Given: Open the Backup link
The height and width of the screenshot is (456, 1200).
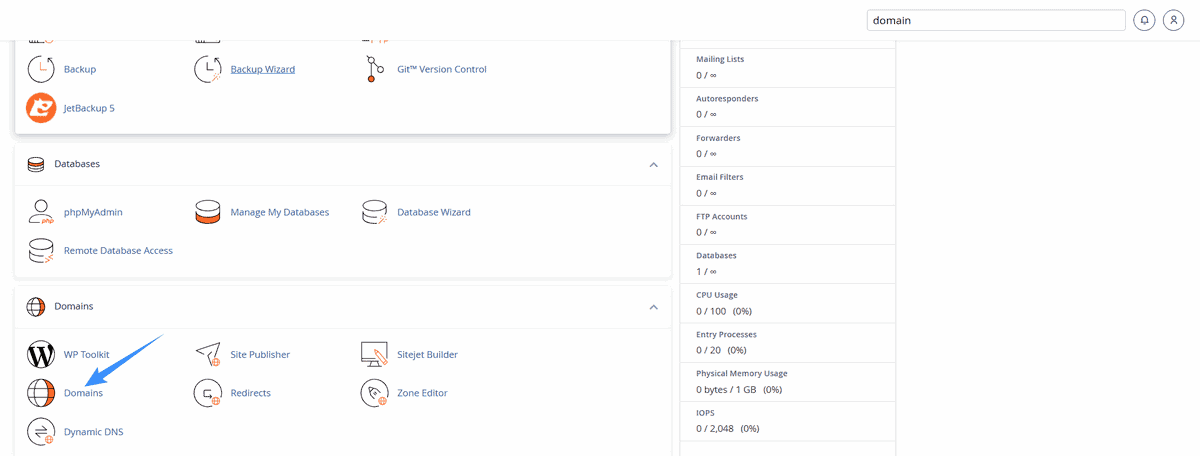Looking at the screenshot, I should click(x=80, y=69).
